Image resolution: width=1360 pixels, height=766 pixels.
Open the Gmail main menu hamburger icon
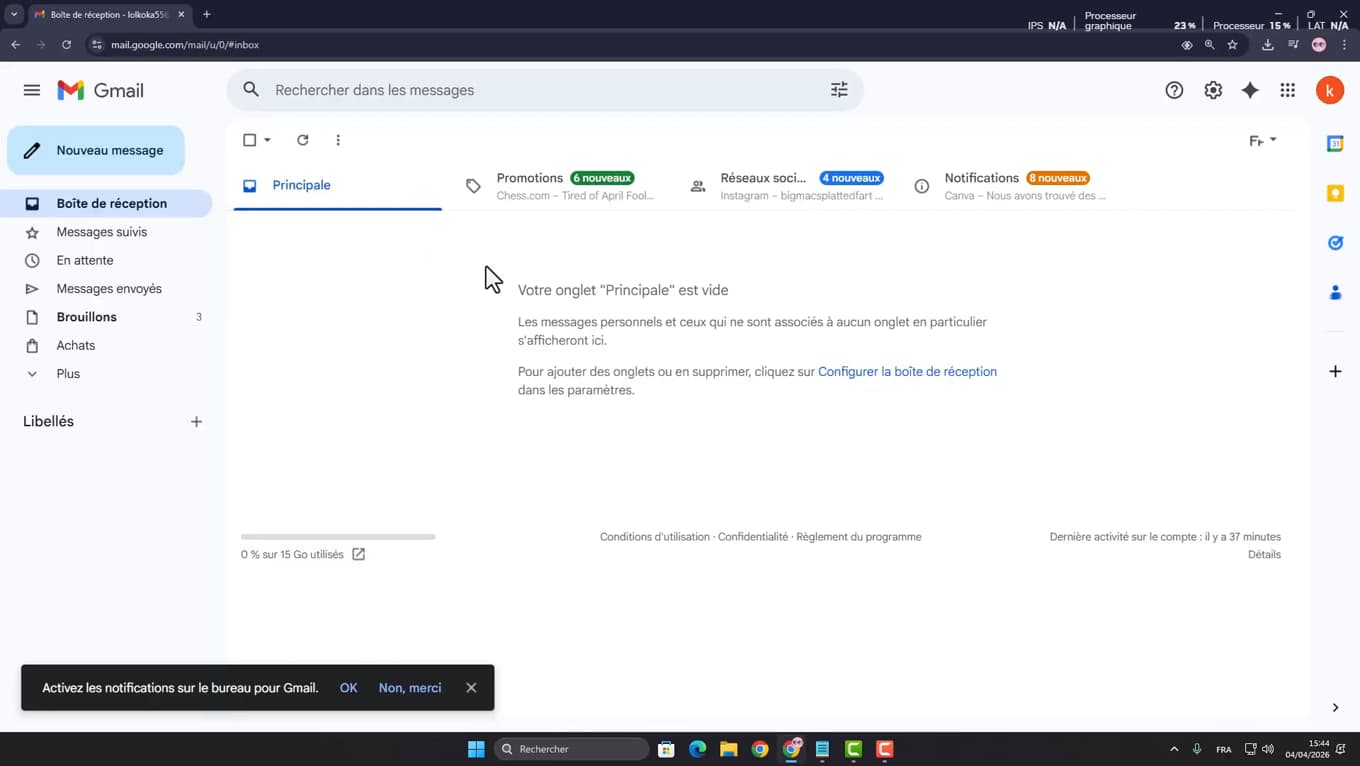(32, 90)
